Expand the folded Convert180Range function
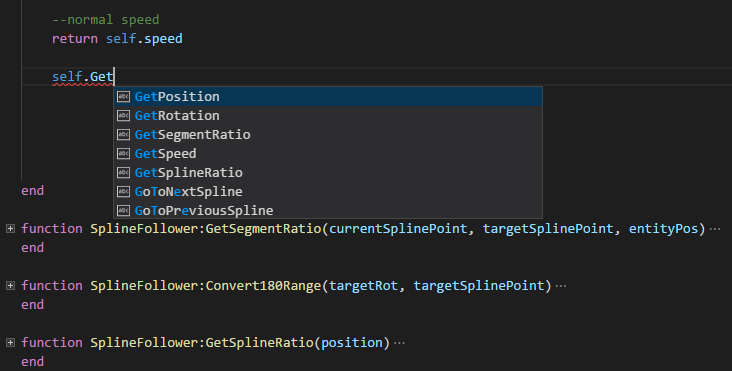Viewport: 732px width, 371px height. point(10,286)
